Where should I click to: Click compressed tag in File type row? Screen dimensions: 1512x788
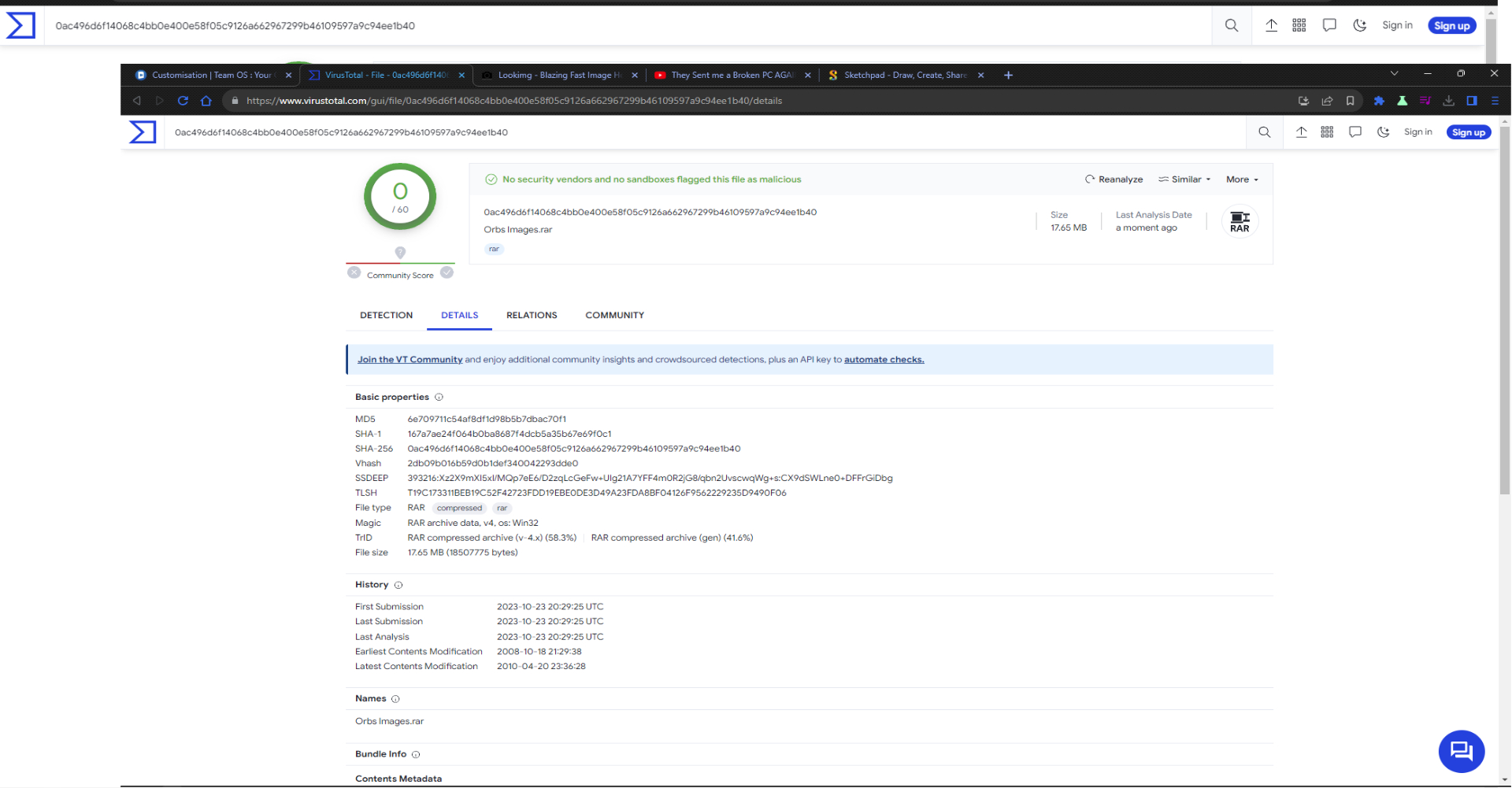pos(460,508)
